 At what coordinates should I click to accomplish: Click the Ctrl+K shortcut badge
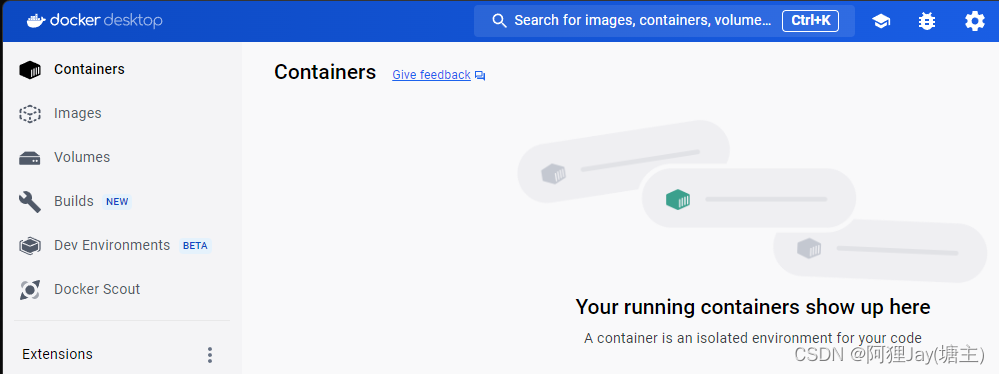pos(810,20)
